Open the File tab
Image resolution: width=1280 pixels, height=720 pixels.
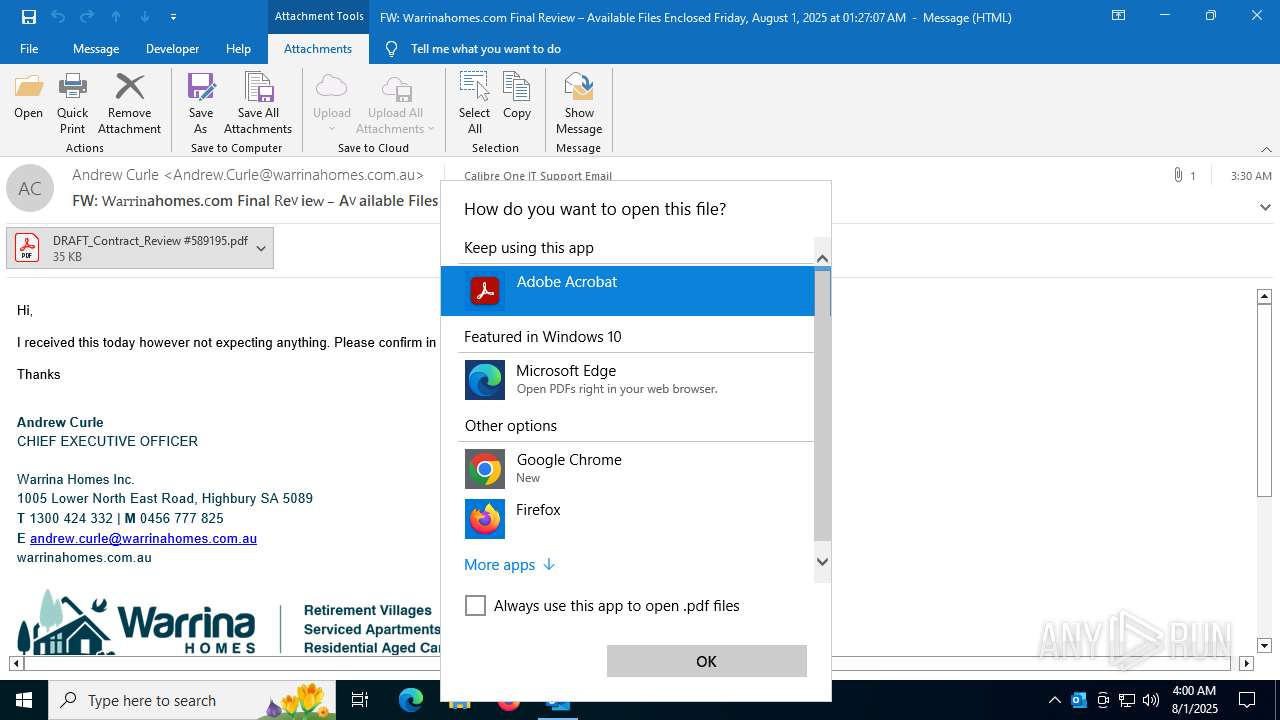[29, 49]
